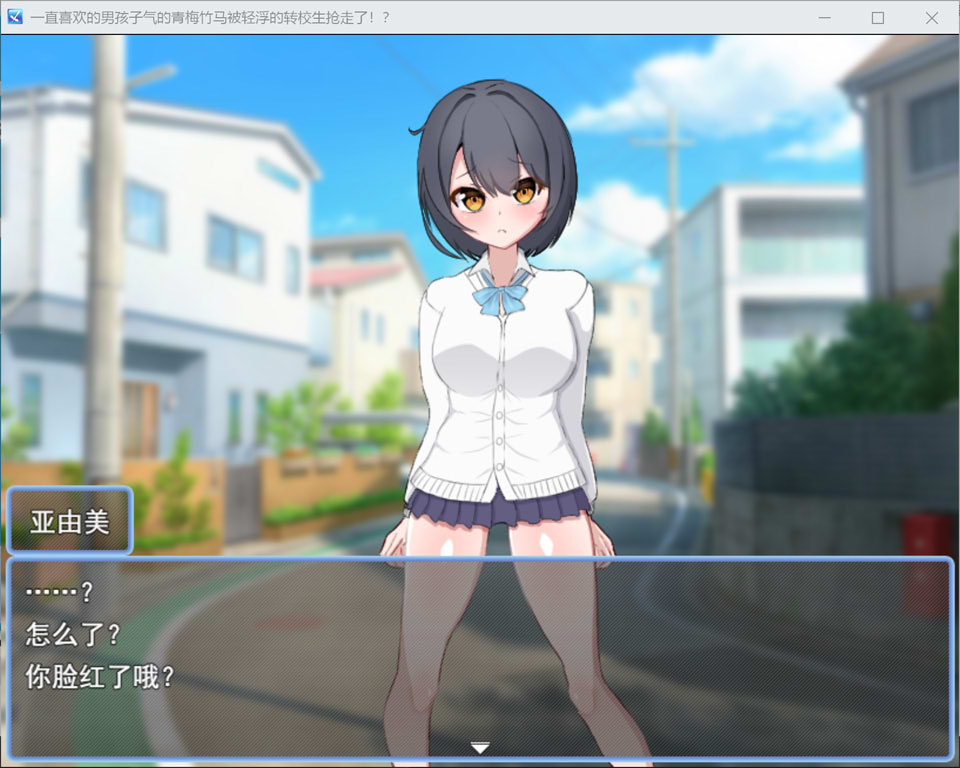Maximize the game window
960x768 pixels.
point(878,18)
